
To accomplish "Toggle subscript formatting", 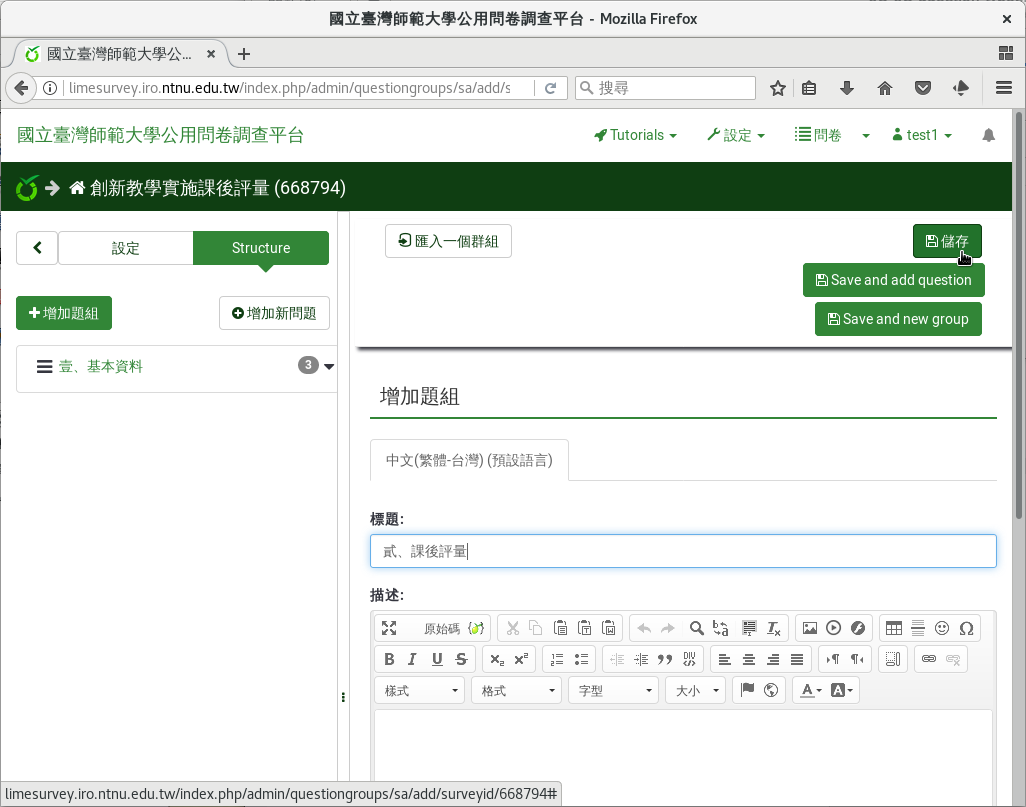I will pos(497,659).
